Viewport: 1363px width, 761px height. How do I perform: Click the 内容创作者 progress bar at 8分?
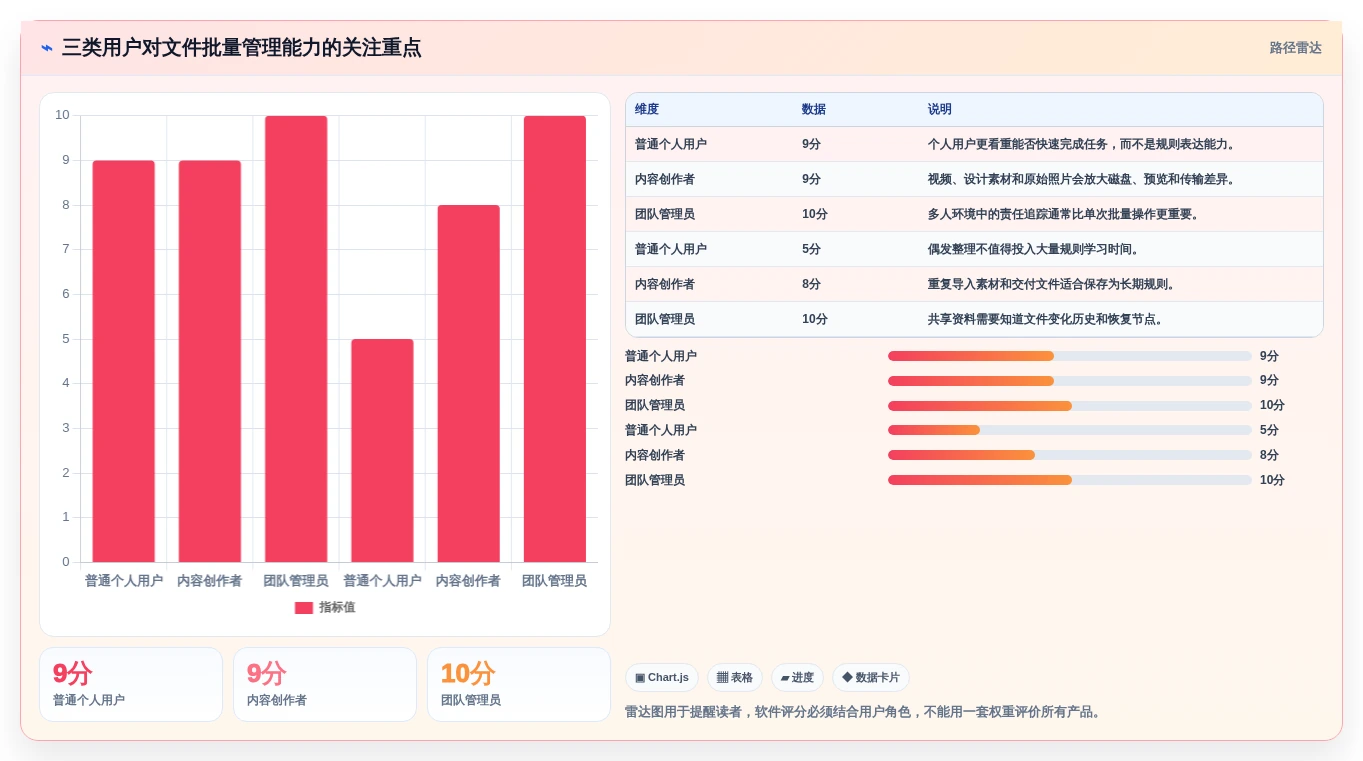[x=1070, y=455]
